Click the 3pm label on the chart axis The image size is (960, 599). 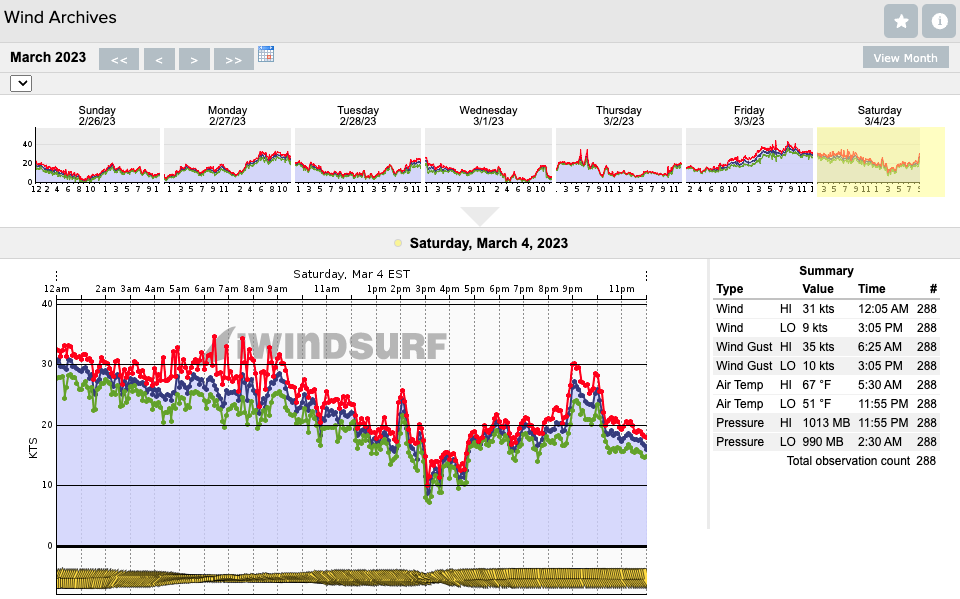tap(425, 288)
